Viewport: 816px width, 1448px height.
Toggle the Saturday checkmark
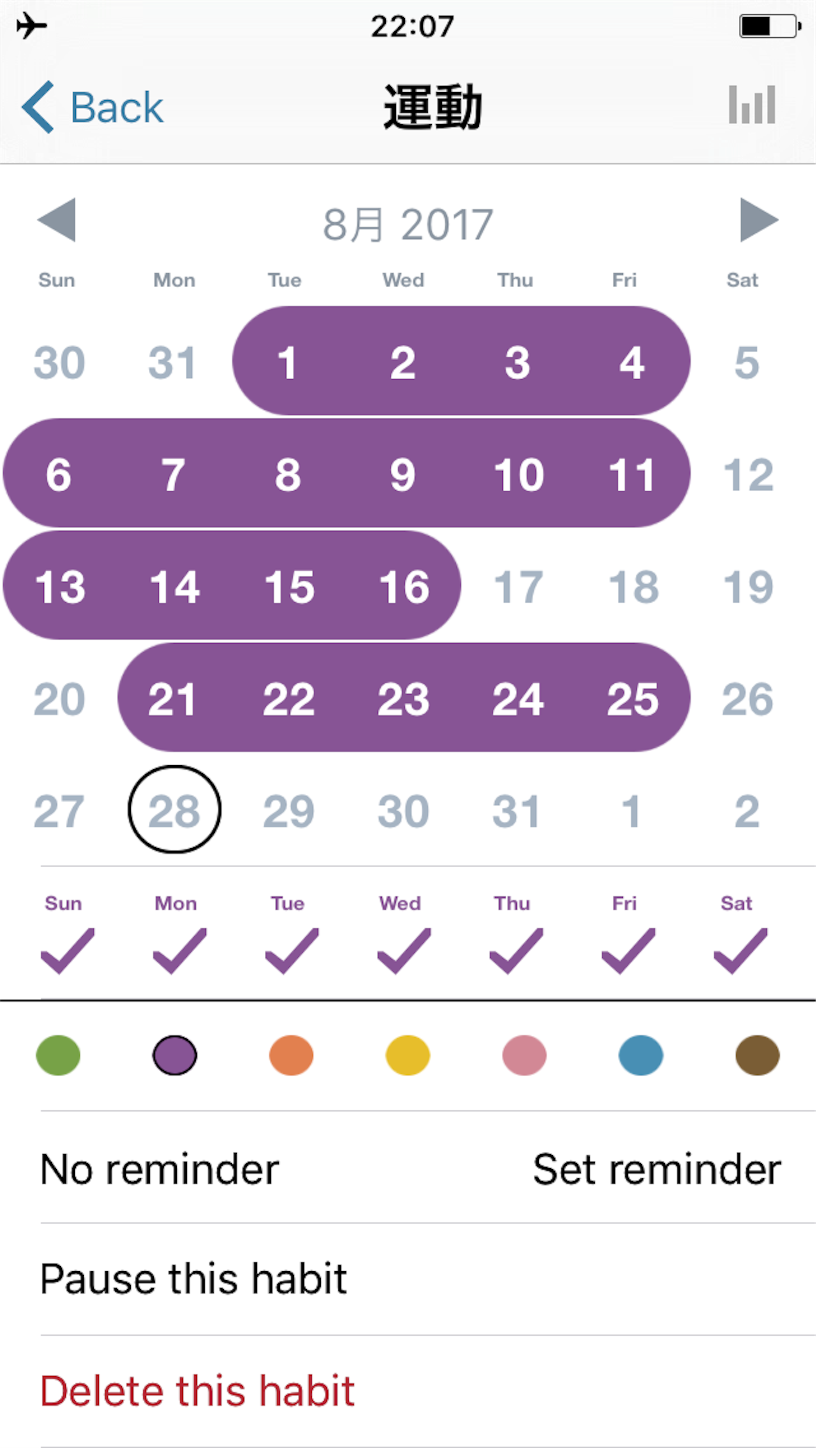pos(740,950)
